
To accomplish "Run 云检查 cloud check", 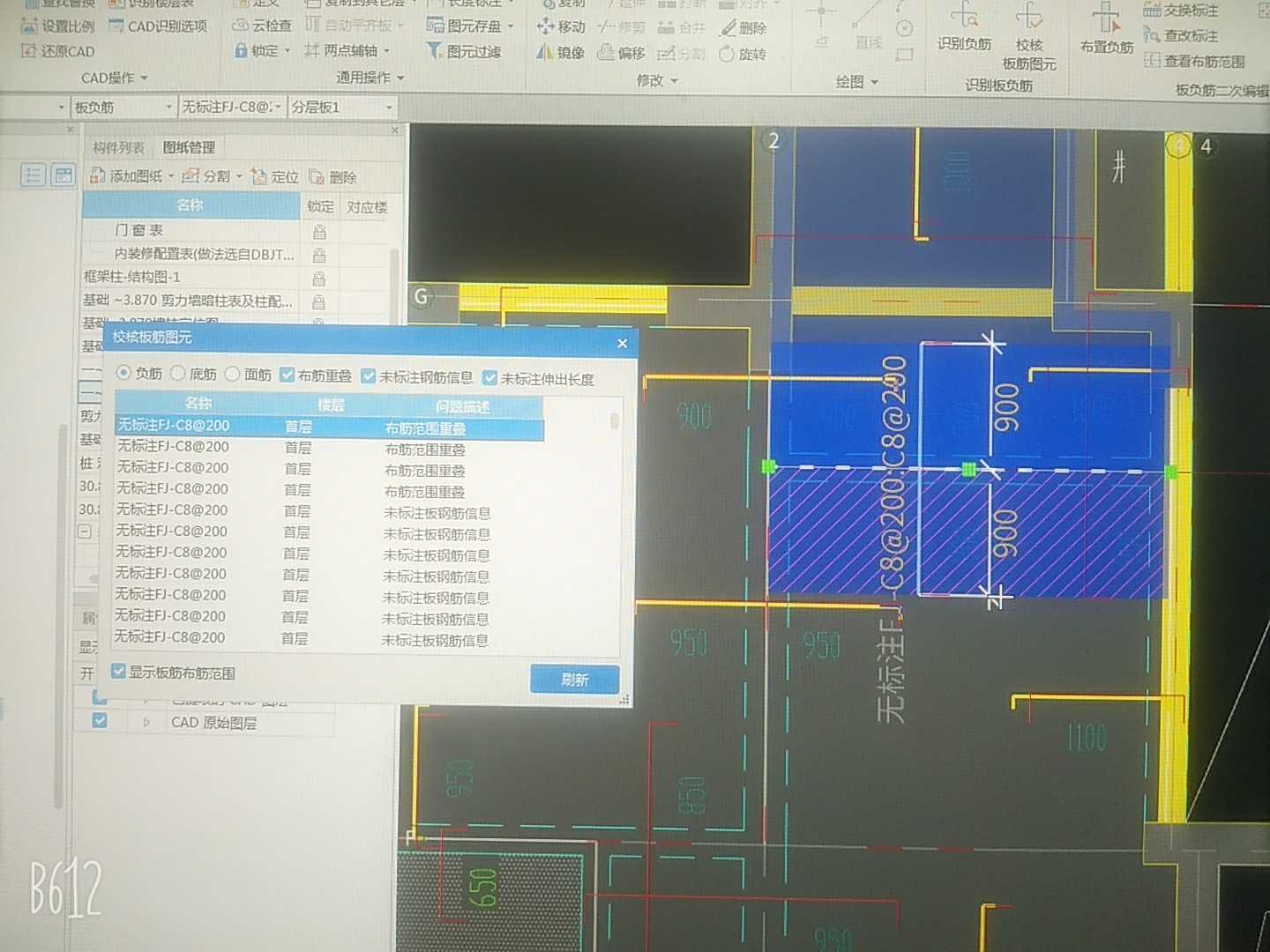I will (261, 26).
